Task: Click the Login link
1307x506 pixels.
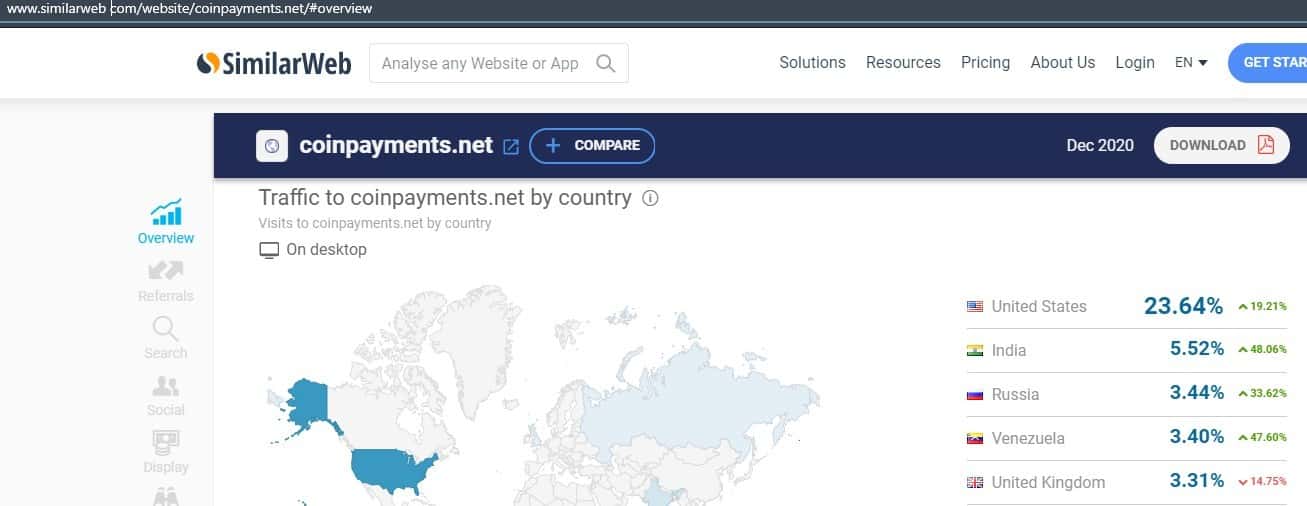Action: coord(1135,62)
